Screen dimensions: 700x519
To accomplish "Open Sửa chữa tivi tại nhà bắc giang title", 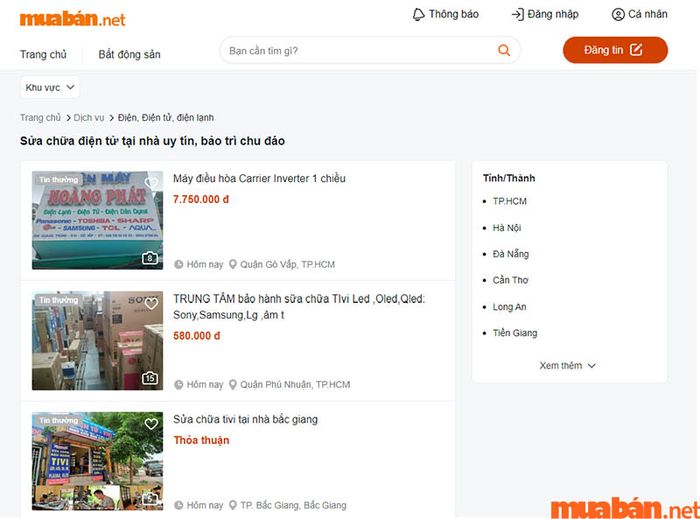I will (x=246, y=419).
